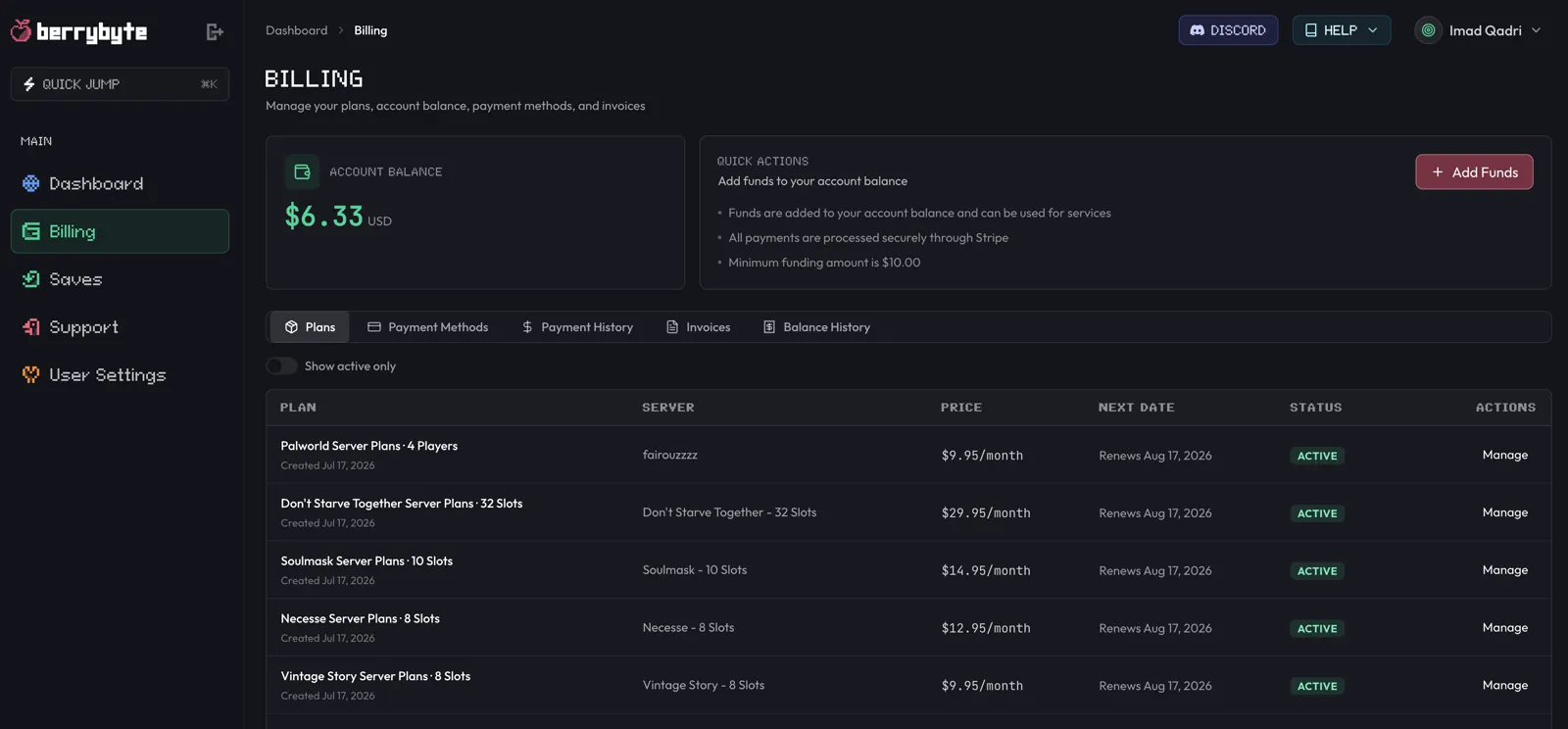Click the Server column header
This screenshot has height=729, width=1568.
668,408
